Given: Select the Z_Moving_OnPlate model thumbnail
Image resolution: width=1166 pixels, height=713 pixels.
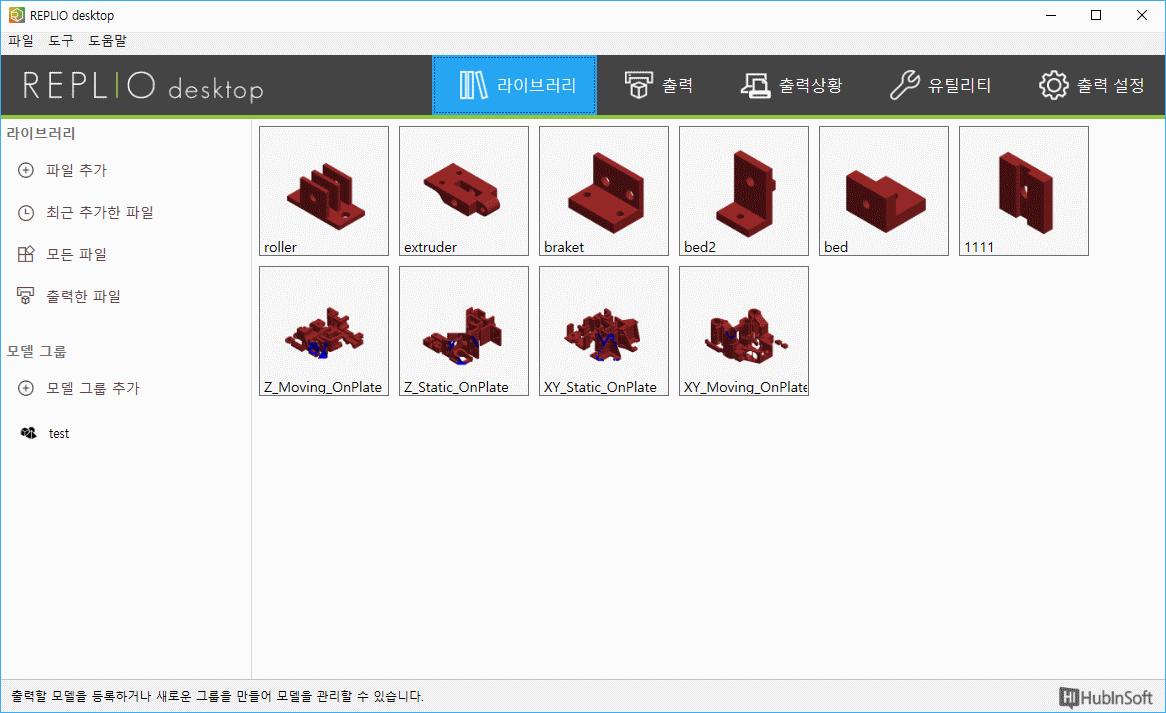Looking at the screenshot, I should click(x=324, y=331).
